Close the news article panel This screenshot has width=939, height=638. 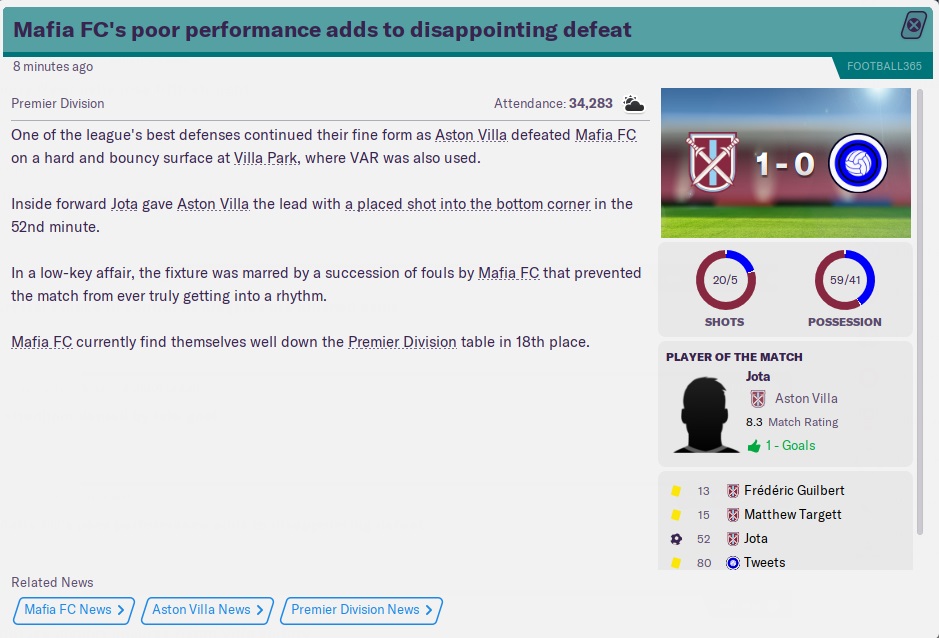click(914, 25)
